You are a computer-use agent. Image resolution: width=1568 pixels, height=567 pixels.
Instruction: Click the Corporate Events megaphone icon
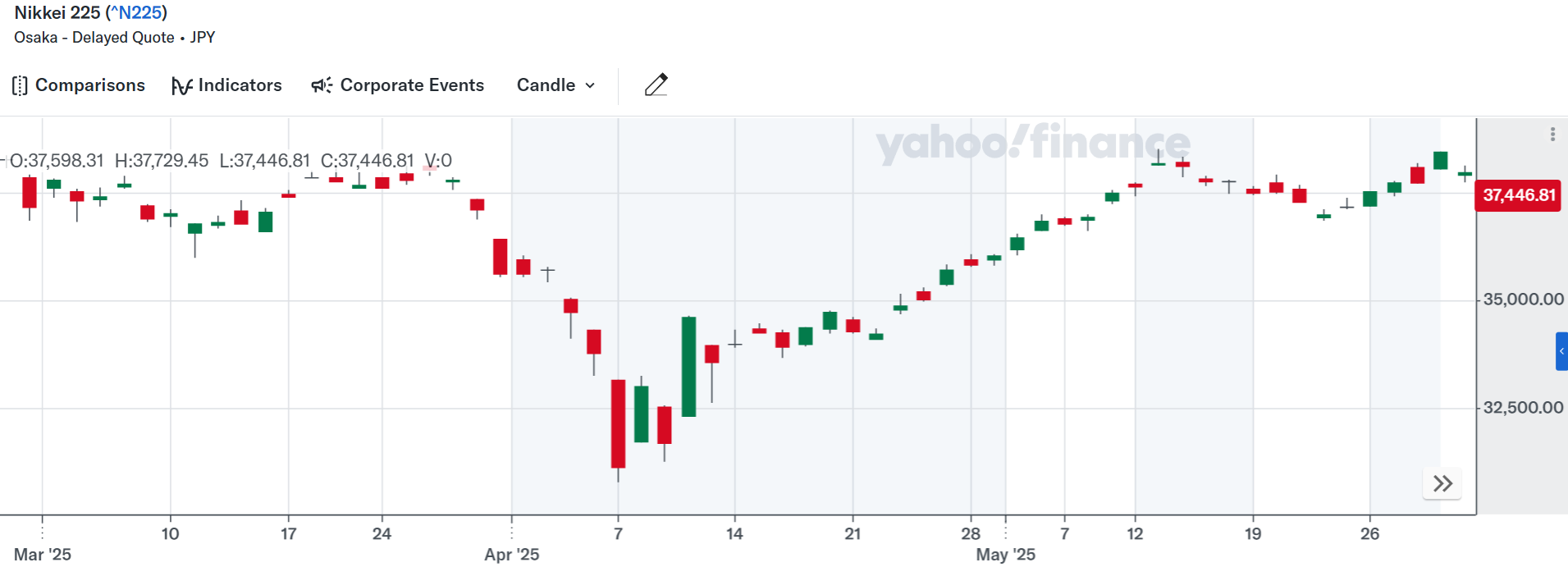pyautogui.click(x=322, y=85)
